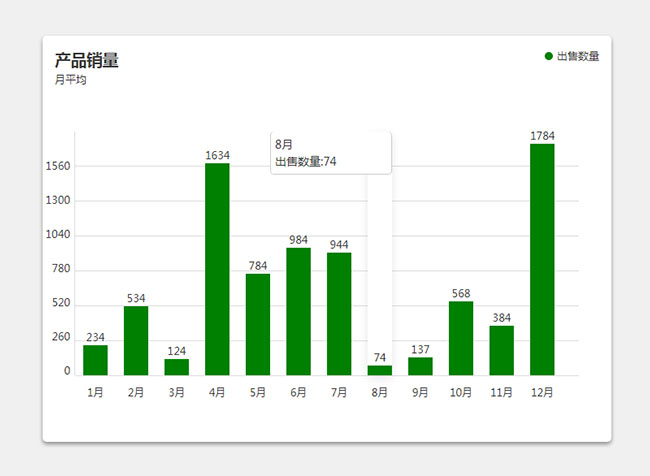Click the tallest 12月 bar (1784)

pyautogui.click(x=542, y=259)
